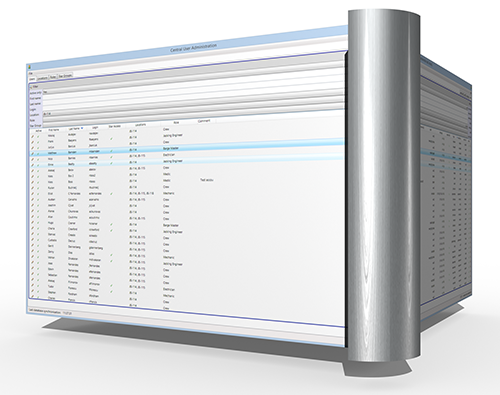Sort by the Login column header
The width and height of the screenshot is (500, 395).
coord(95,127)
